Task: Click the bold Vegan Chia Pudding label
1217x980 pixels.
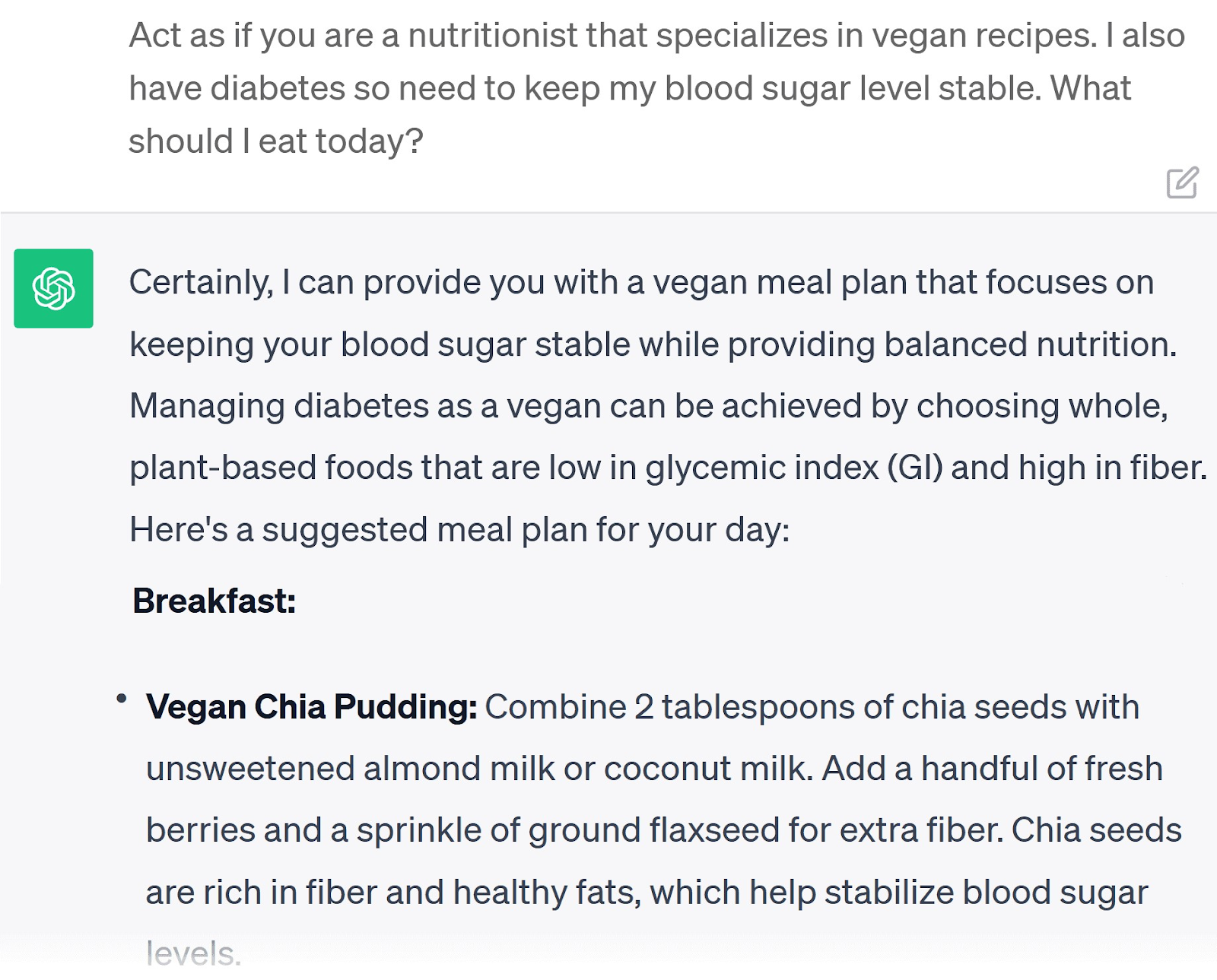Action: [313, 707]
